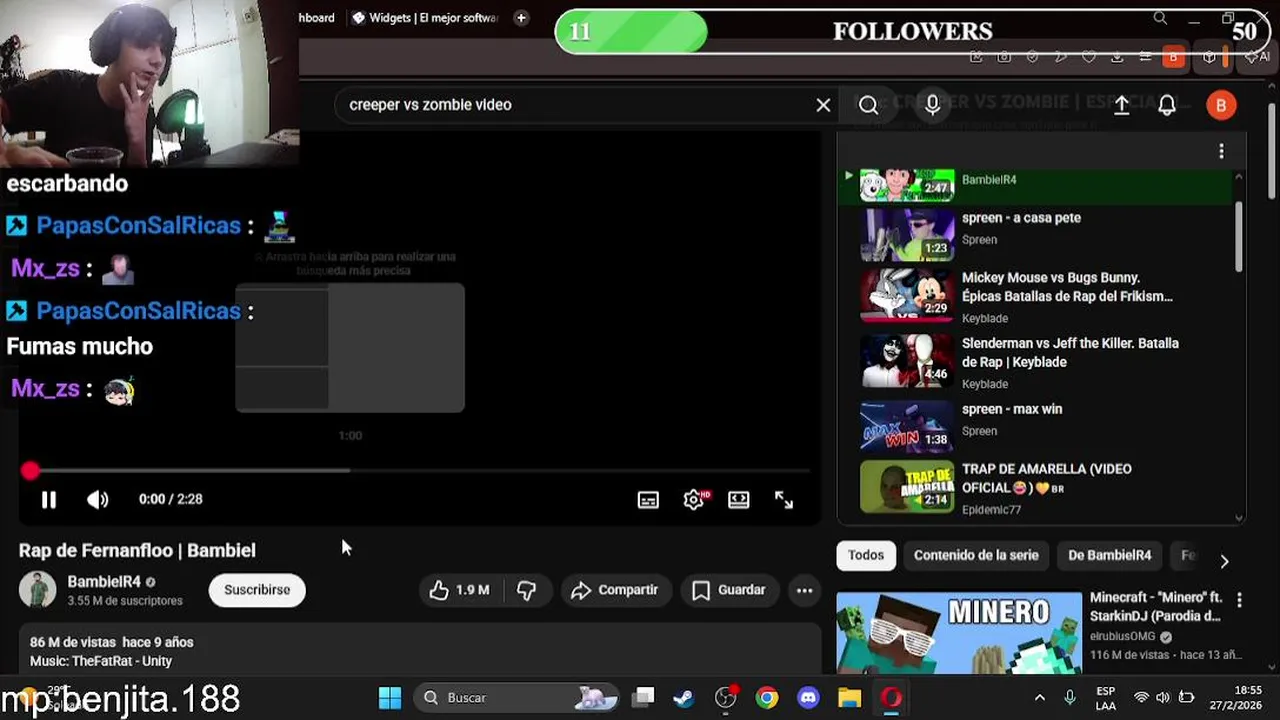This screenshot has width=1280, height=720.
Task: Open ESP LAA language switcher
Action: [x=1106, y=698]
